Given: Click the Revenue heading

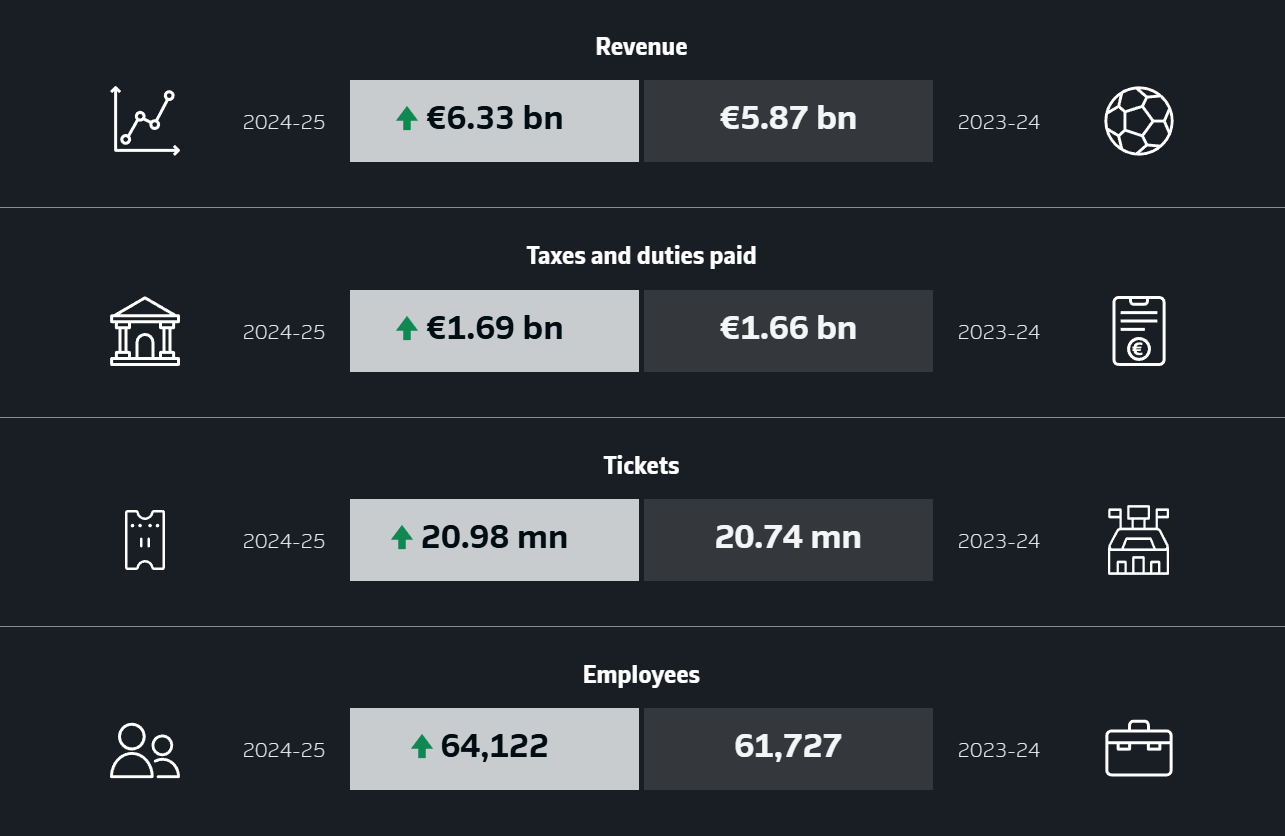Looking at the screenshot, I should point(641,47).
